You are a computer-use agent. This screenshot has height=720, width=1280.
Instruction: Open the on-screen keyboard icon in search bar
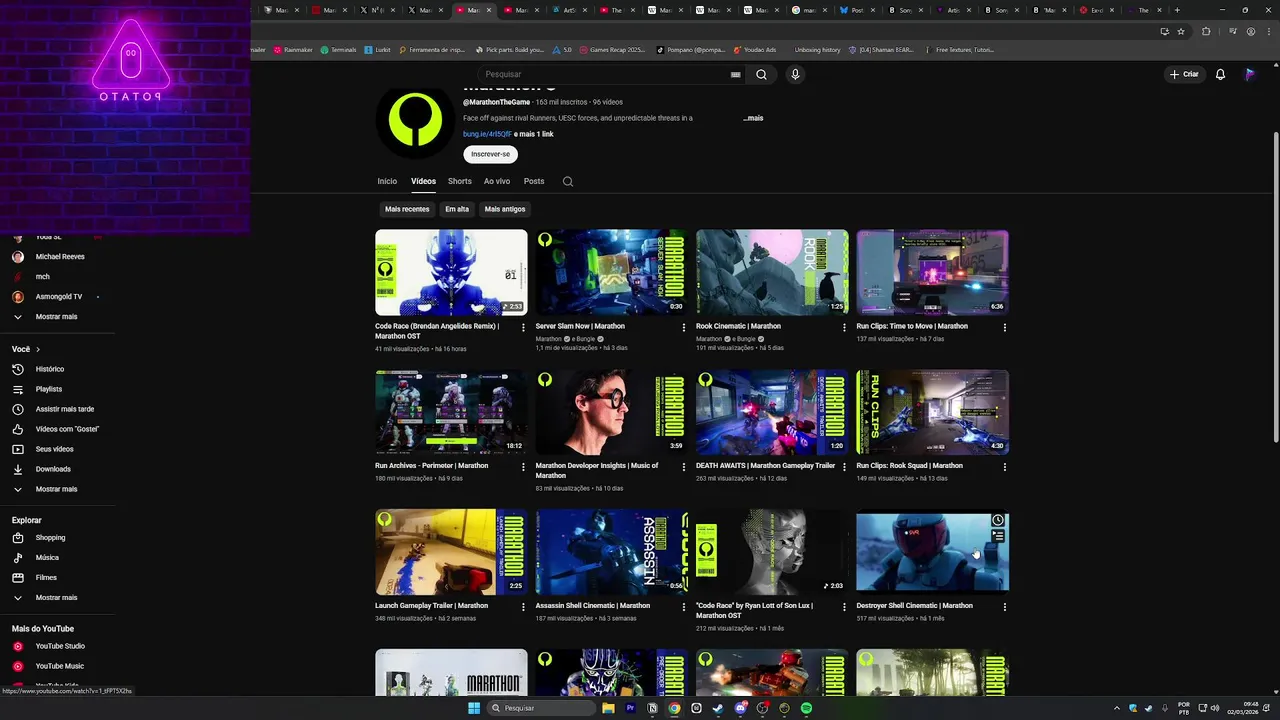735,74
